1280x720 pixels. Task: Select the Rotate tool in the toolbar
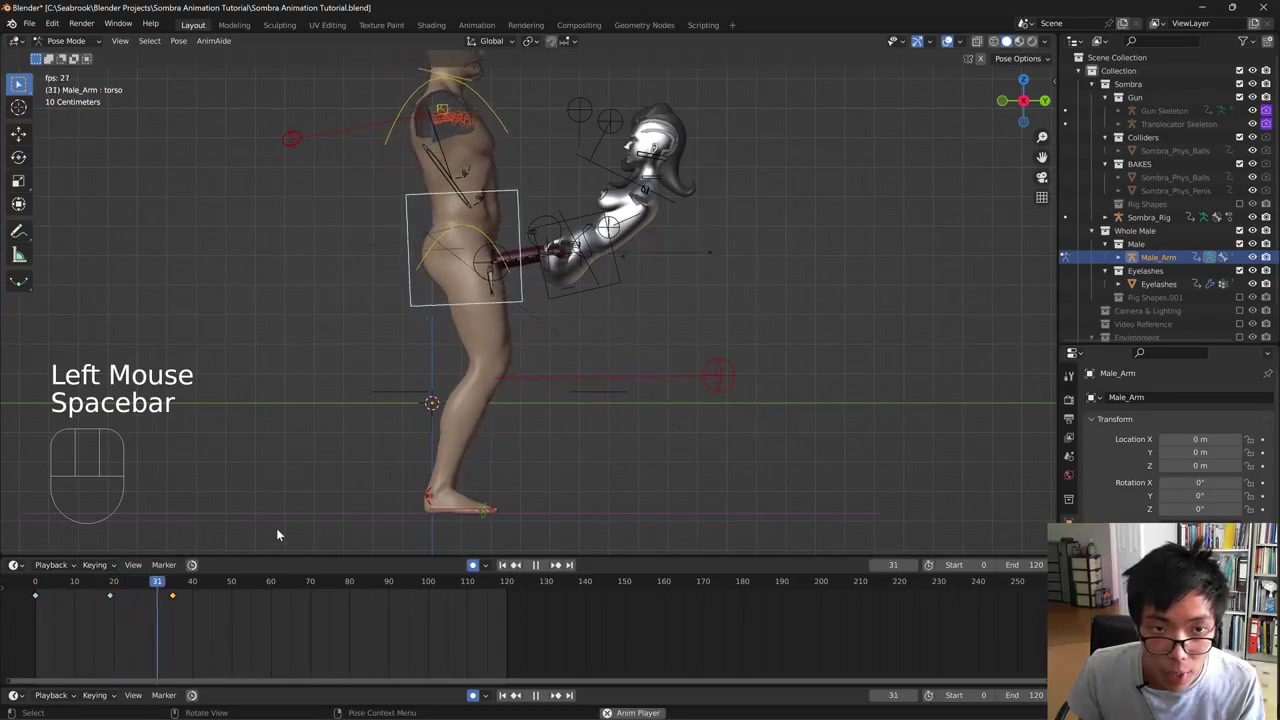(18, 157)
